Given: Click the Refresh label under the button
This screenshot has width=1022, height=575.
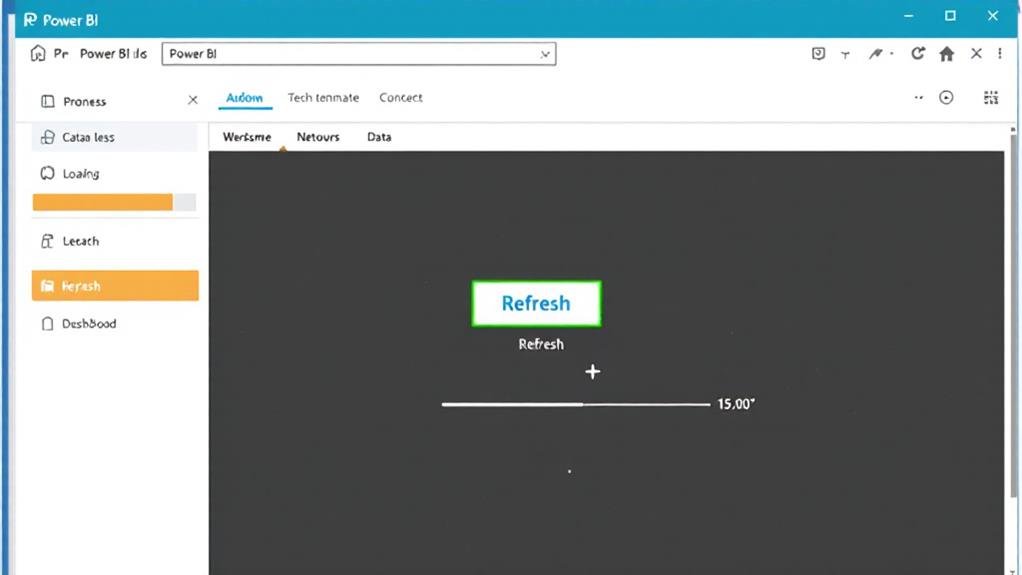Looking at the screenshot, I should (x=541, y=344).
